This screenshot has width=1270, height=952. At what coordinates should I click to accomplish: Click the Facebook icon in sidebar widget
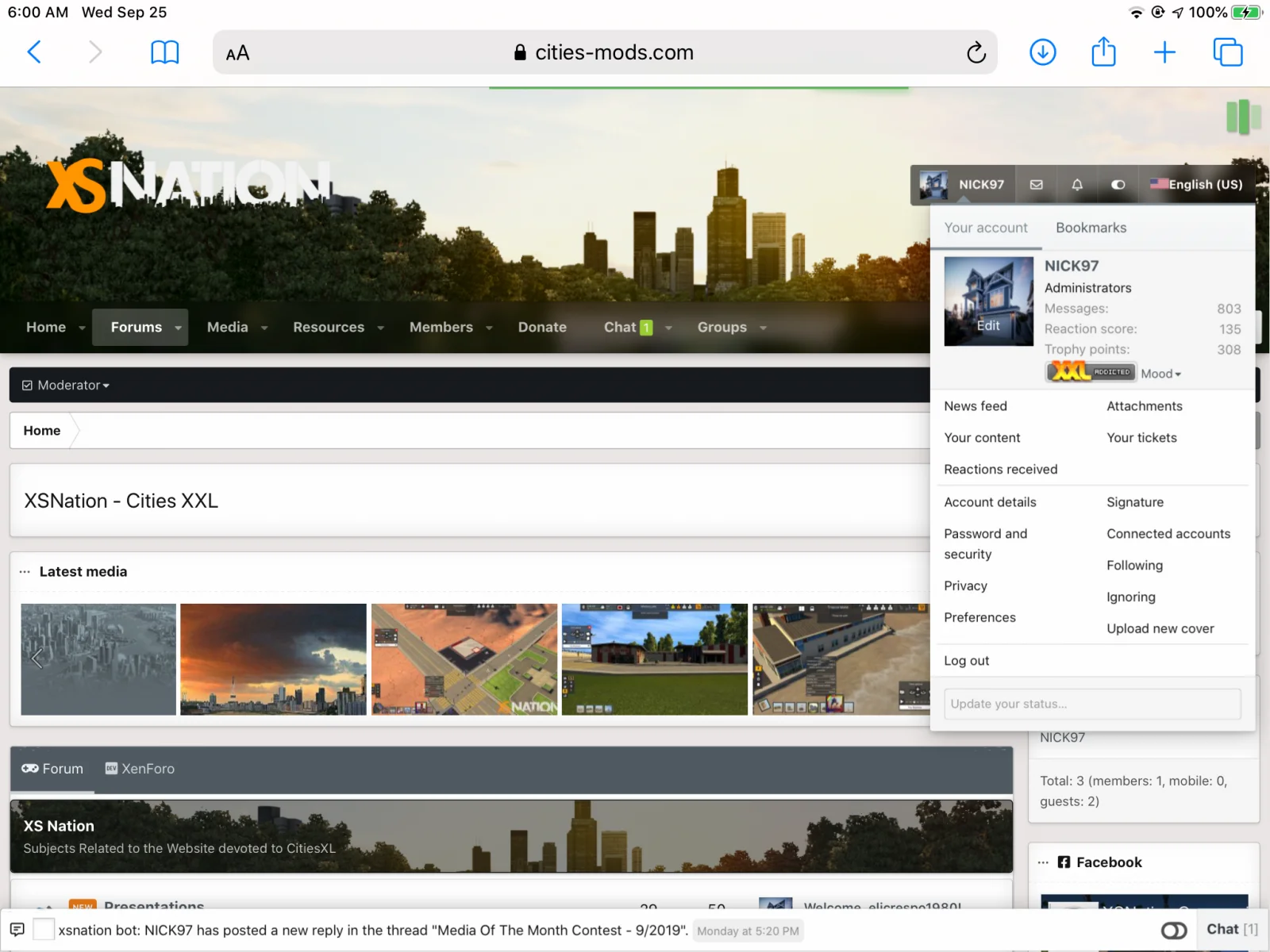click(x=1064, y=862)
